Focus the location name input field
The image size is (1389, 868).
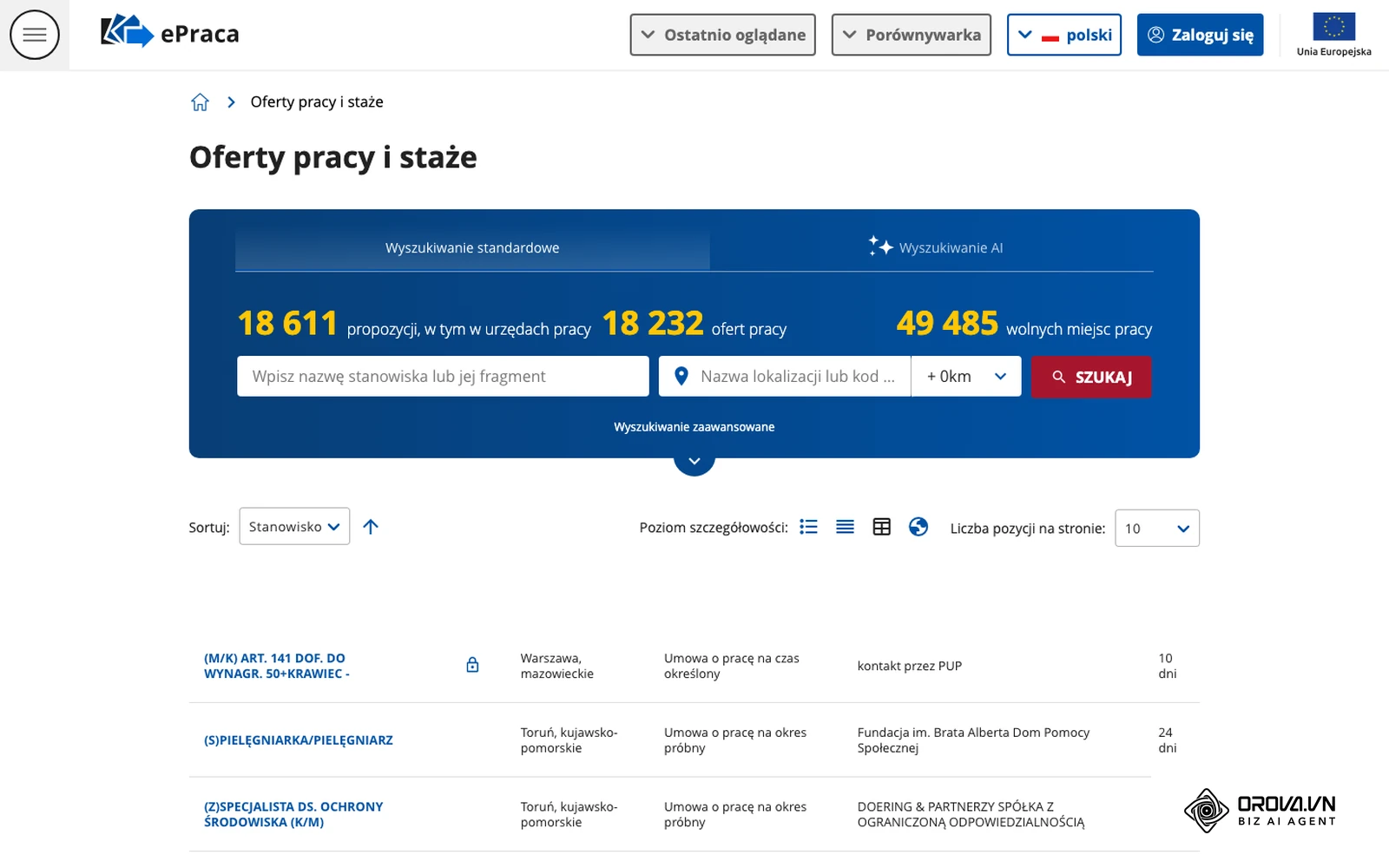point(785,376)
